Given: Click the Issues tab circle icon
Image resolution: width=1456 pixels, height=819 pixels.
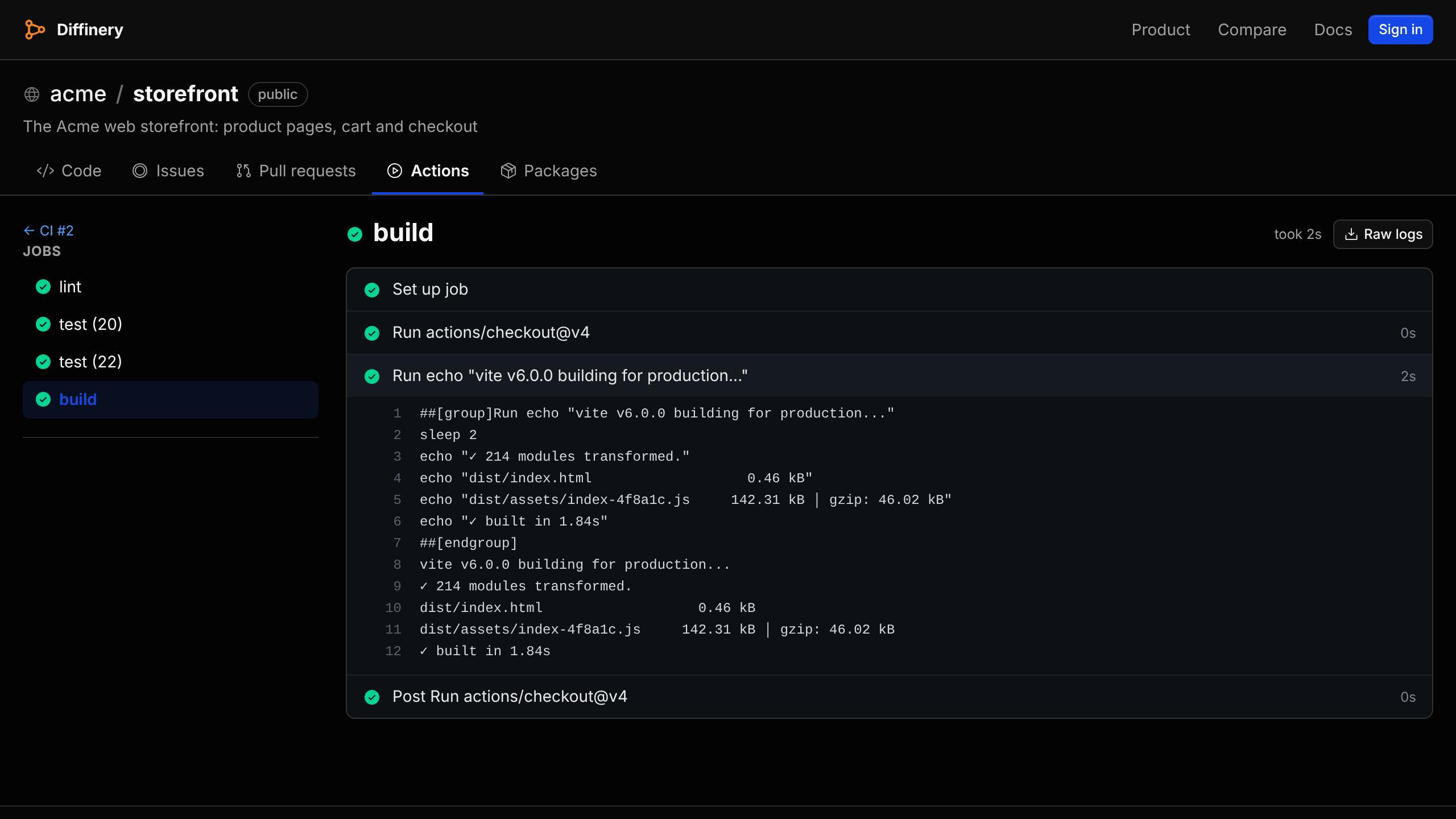Looking at the screenshot, I should tap(140, 171).
